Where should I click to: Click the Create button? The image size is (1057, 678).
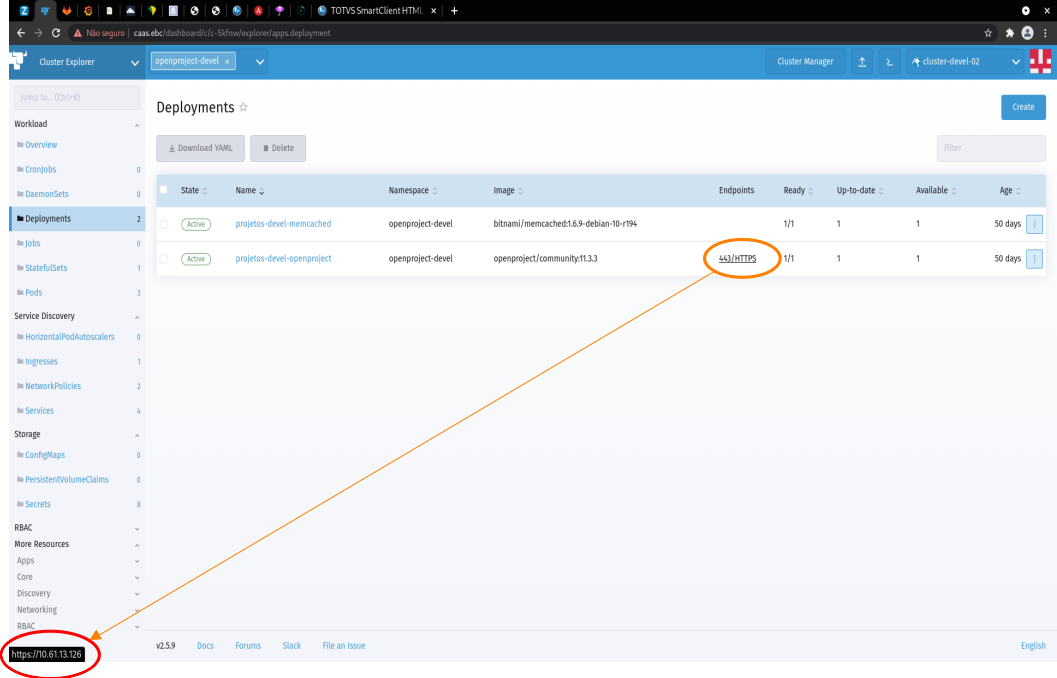(x=1023, y=107)
